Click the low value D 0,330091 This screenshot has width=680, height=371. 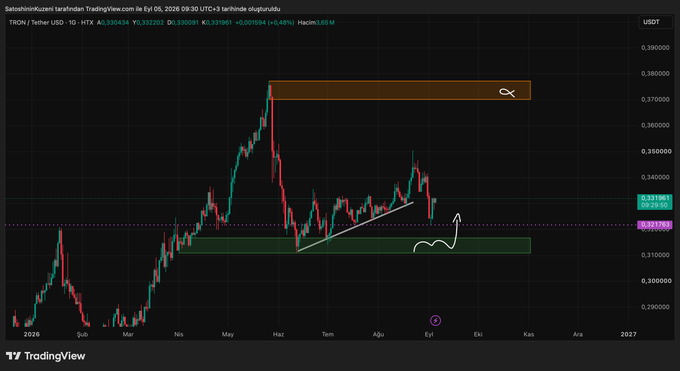point(183,23)
